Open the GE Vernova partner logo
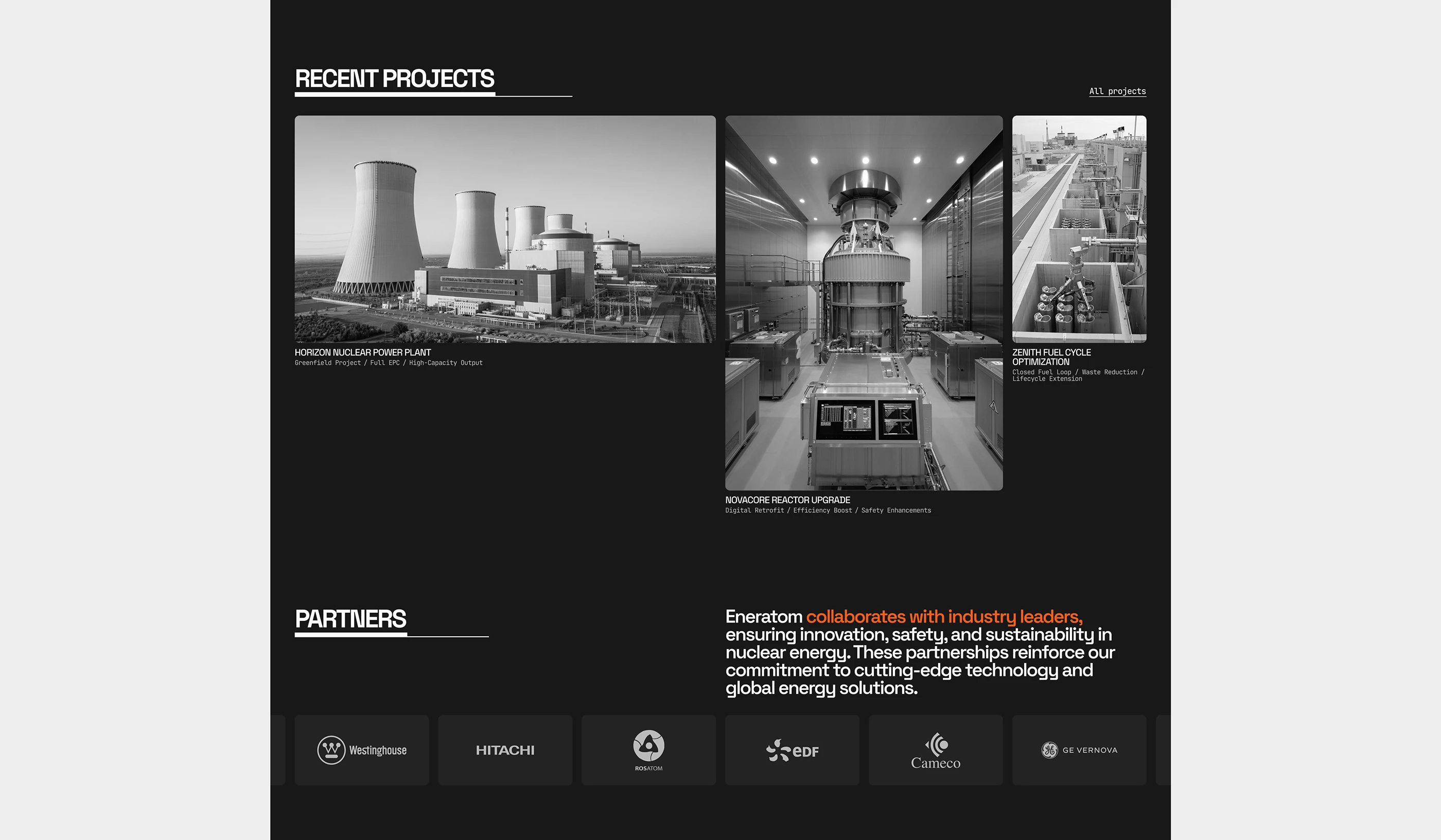The height and width of the screenshot is (840, 1441). 1079,749
